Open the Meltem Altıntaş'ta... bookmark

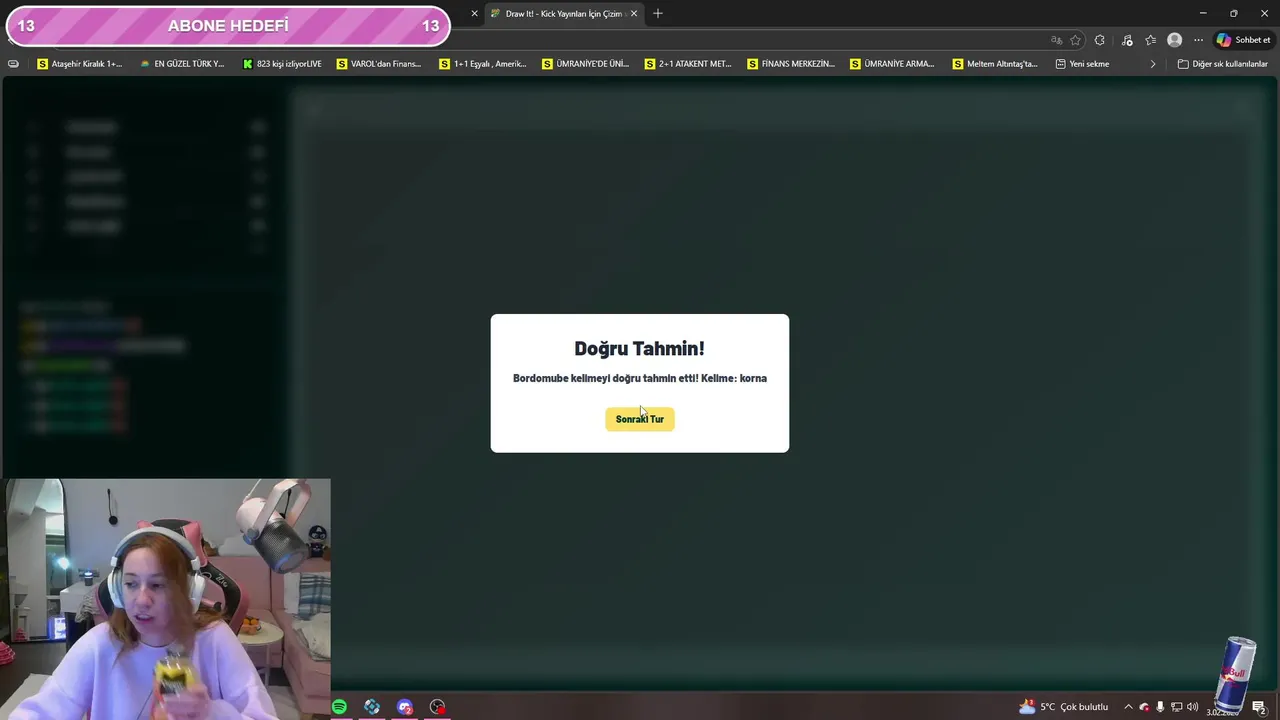pos(995,64)
